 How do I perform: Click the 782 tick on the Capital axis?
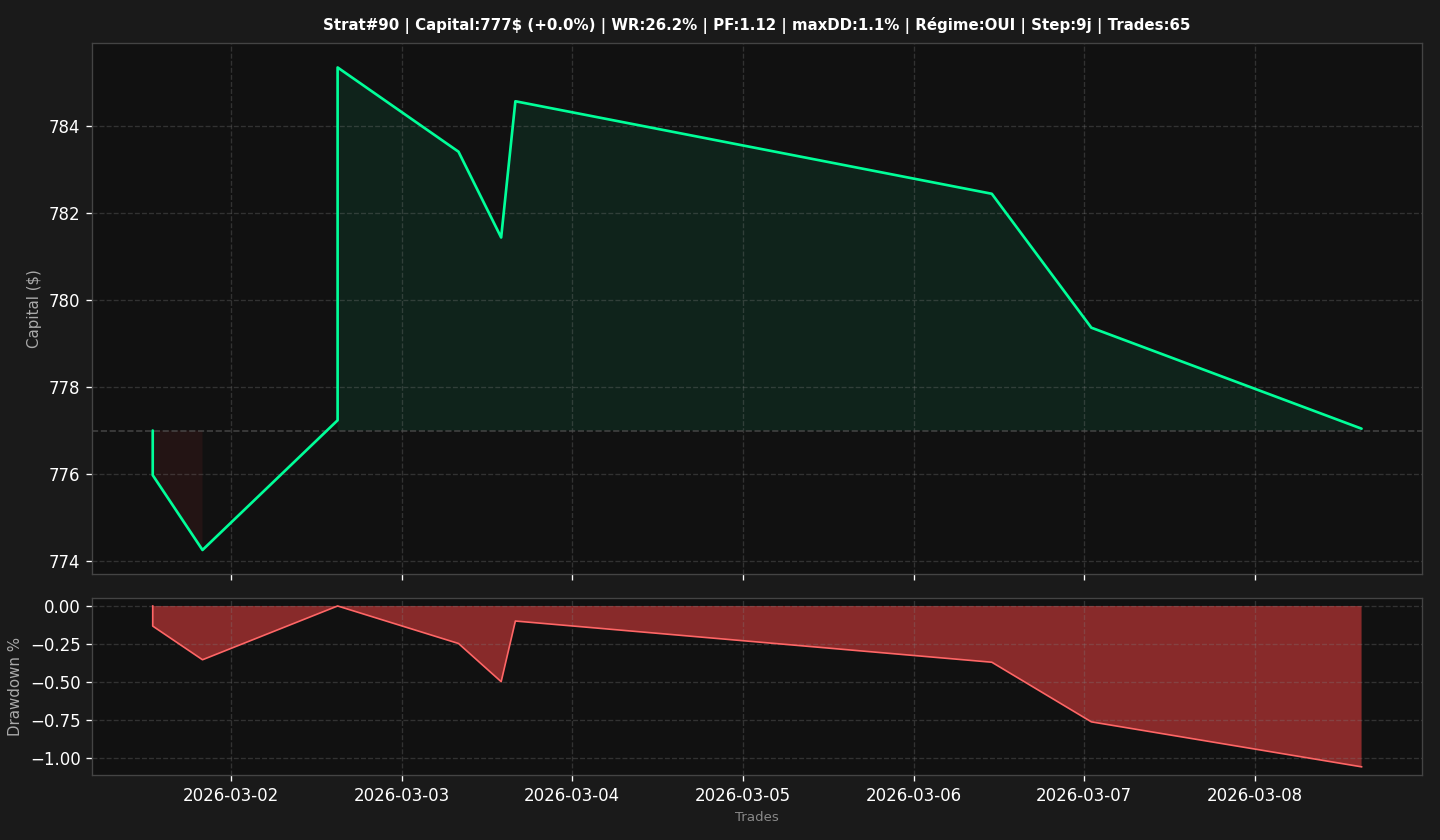tap(64, 214)
